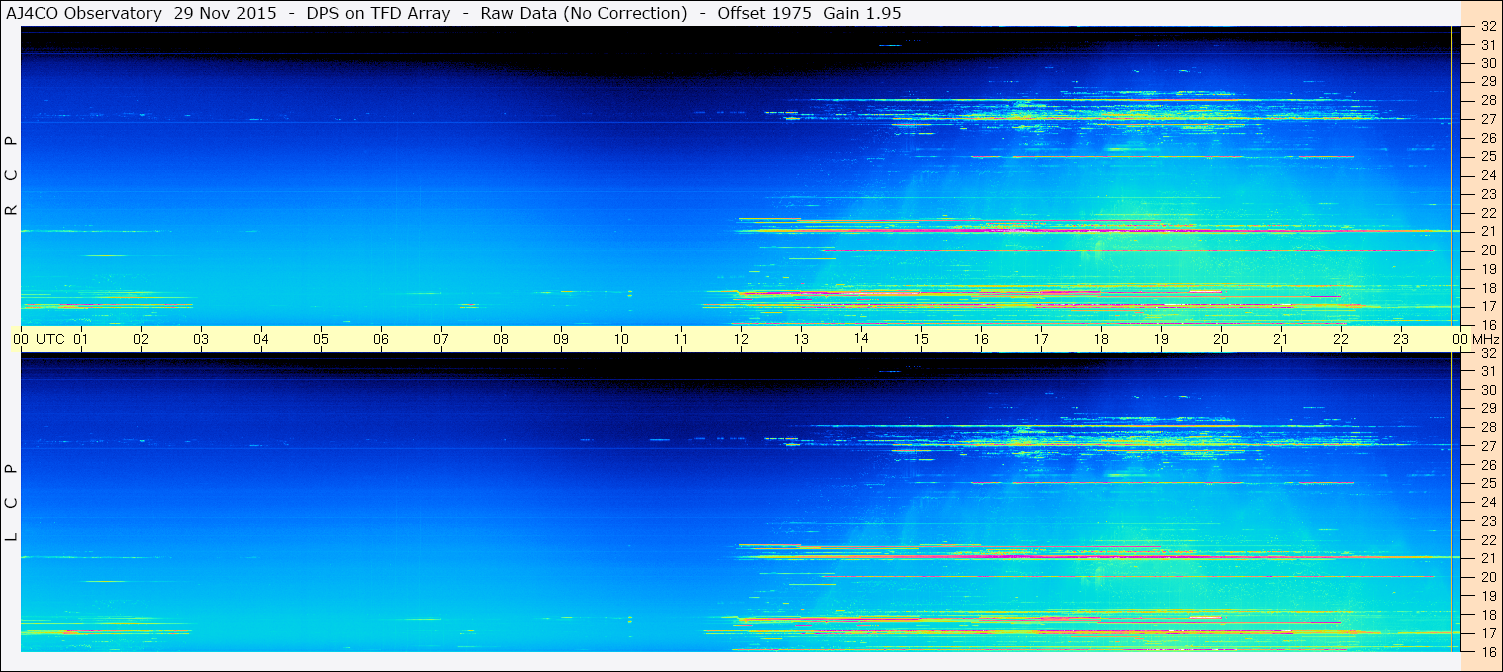Click the 23 hour time marker

[x=1401, y=339]
